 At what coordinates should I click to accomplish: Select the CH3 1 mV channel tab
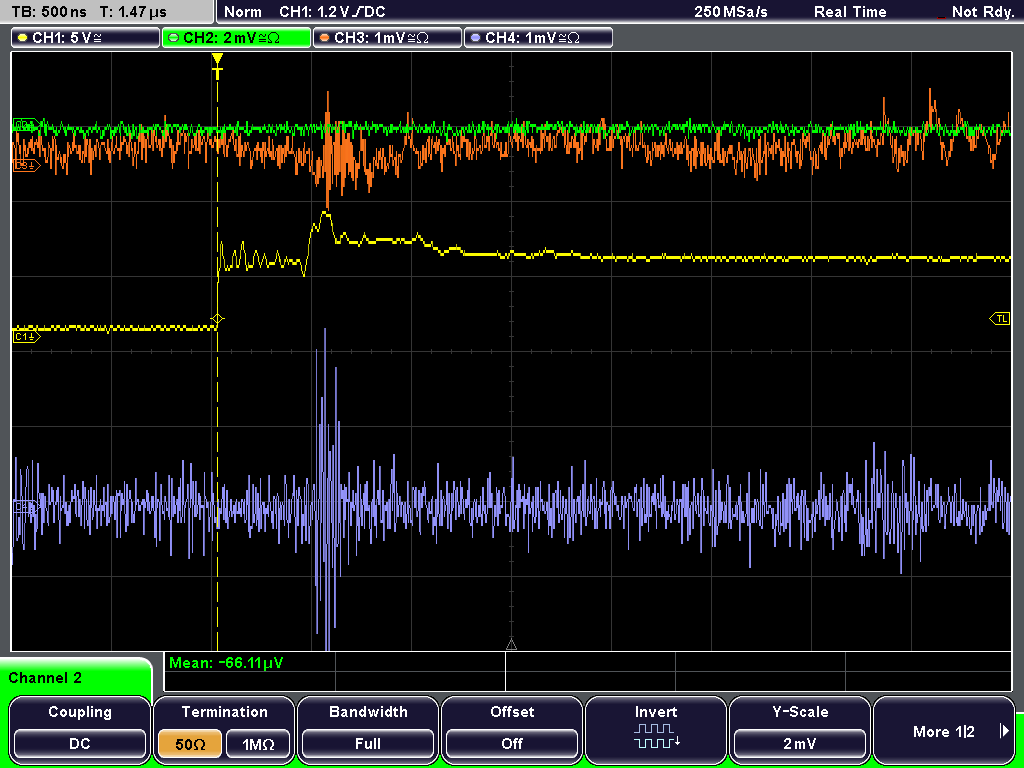pyautogui.click(x=387, y=38)
